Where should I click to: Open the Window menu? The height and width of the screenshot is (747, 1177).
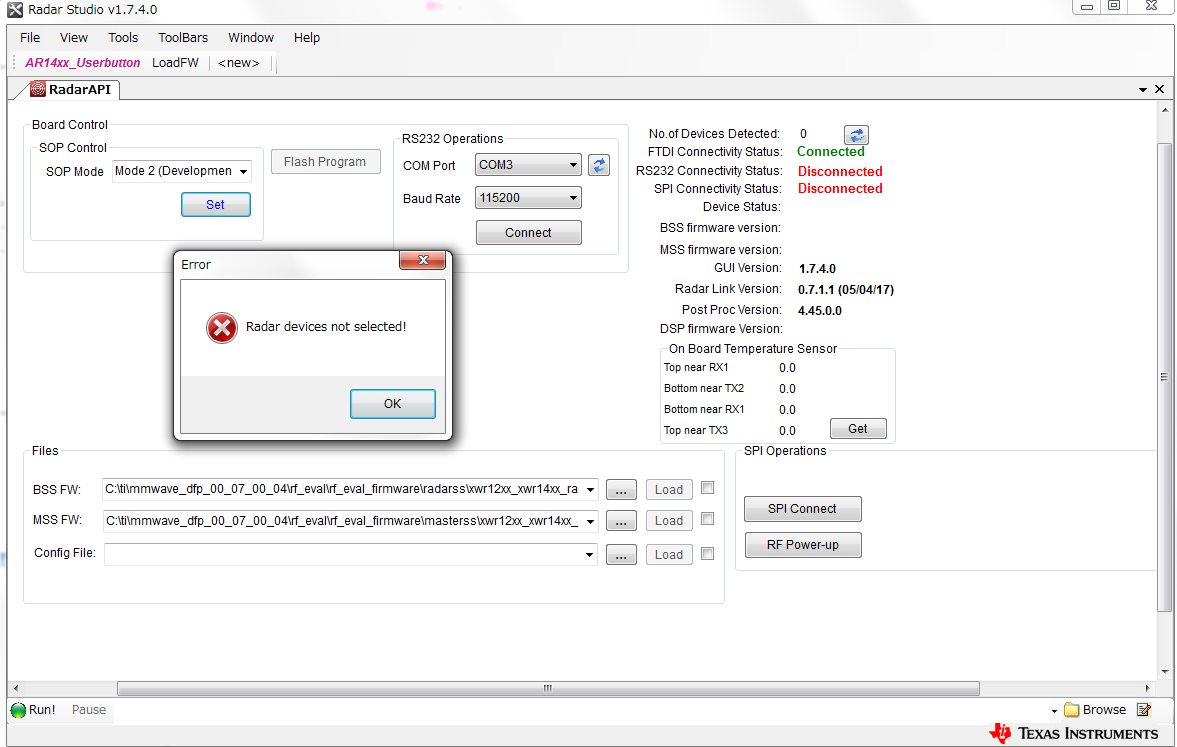251,38
